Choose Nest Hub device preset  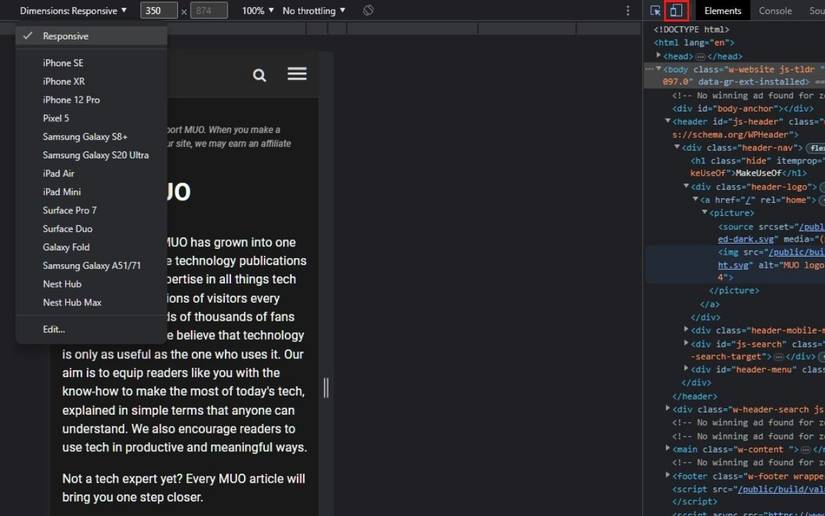[92, 284]
